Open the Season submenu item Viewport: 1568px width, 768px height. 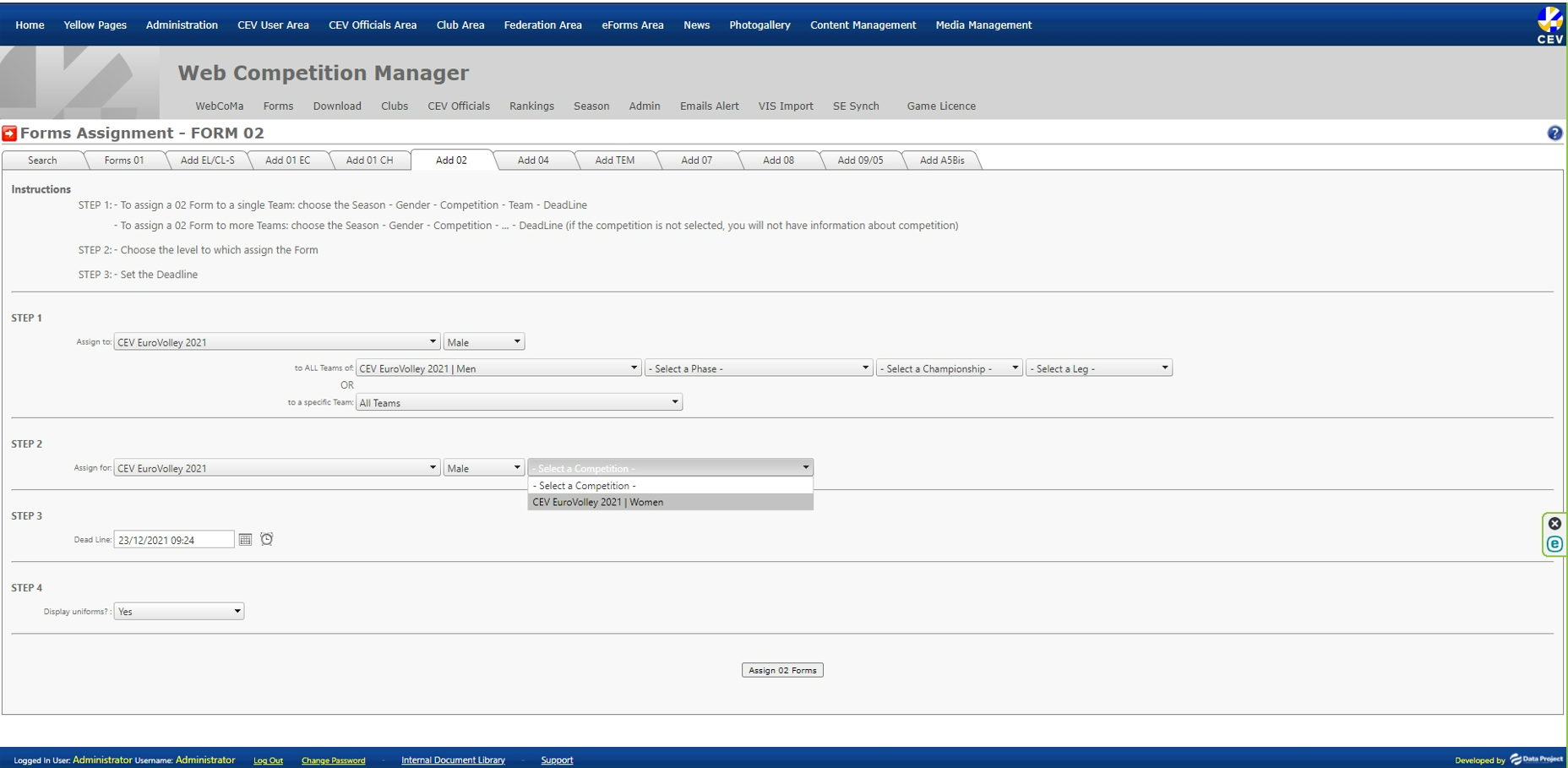[591, 106]
